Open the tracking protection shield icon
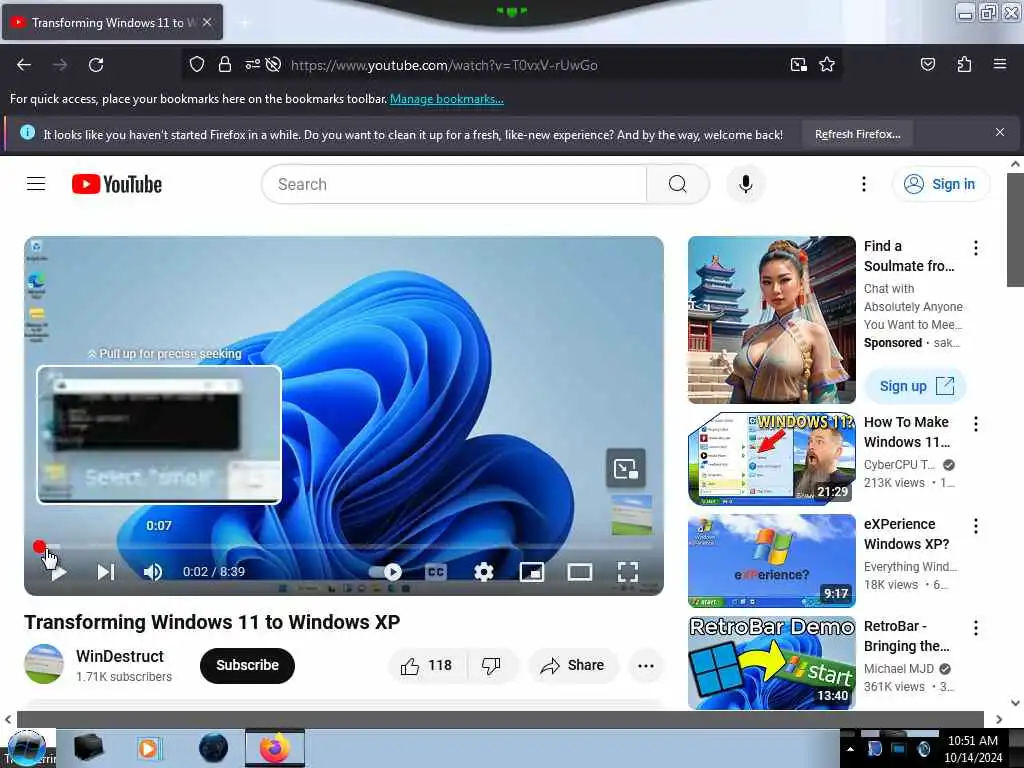This screenshot has height=768, width=1024. pos(197,65)
